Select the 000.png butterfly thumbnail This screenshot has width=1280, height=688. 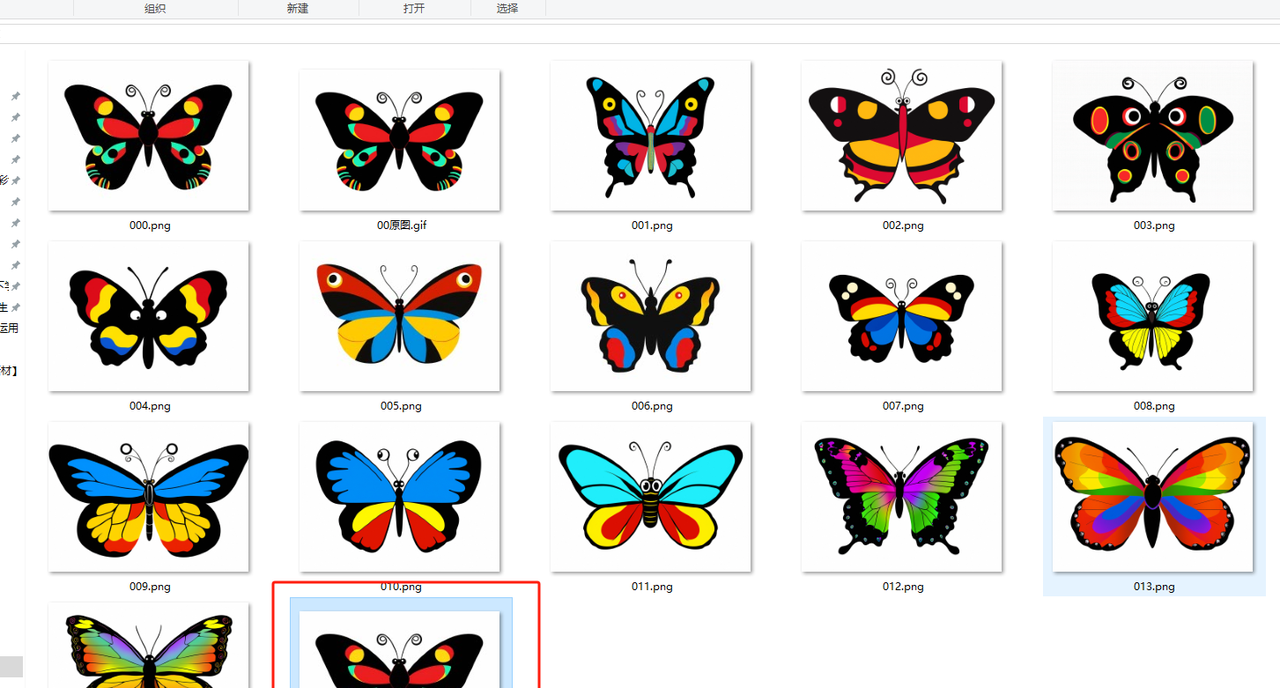[149, 136]
